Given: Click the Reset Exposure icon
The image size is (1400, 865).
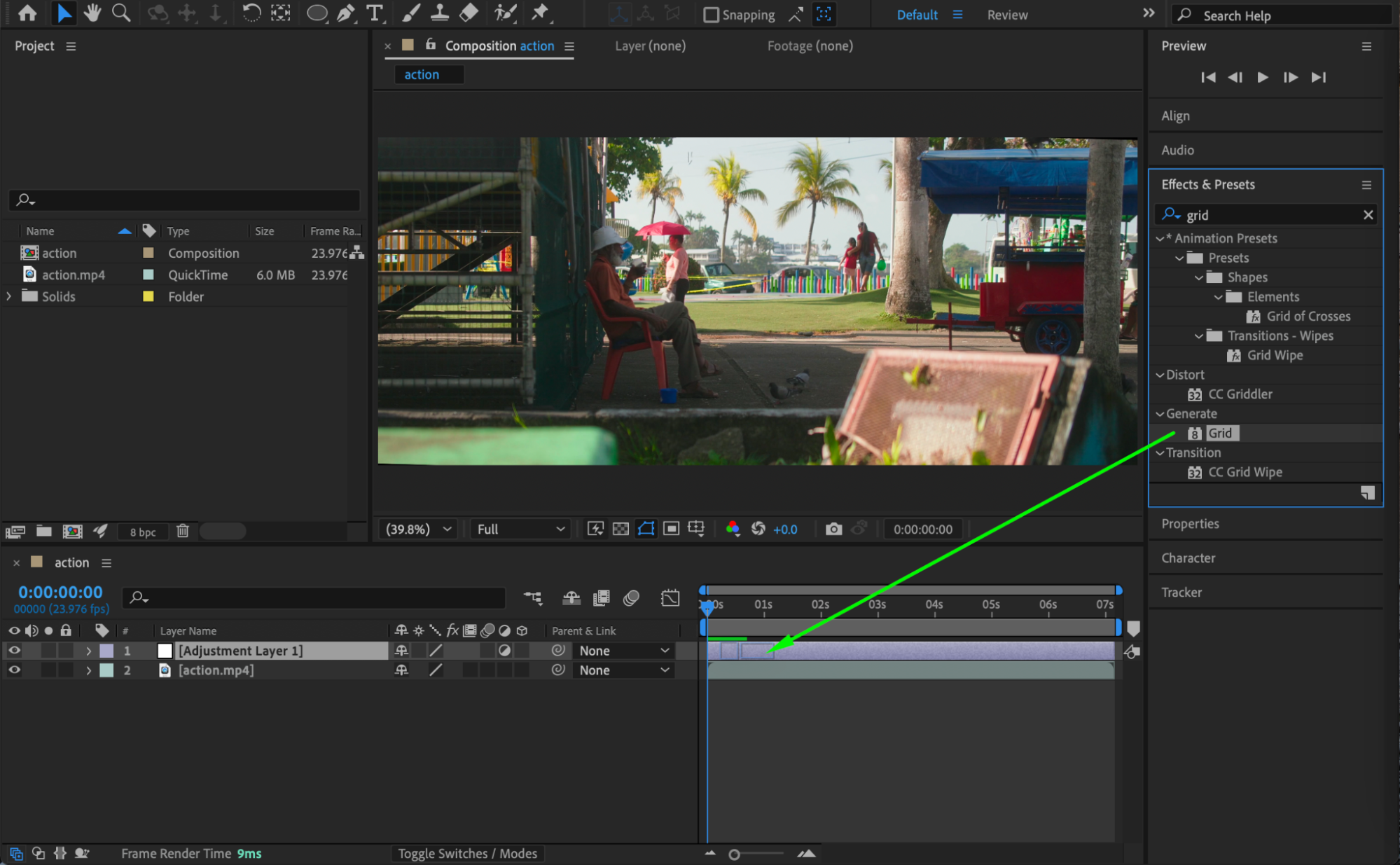Looking at the screenshot, I should [x=758, y=529].
